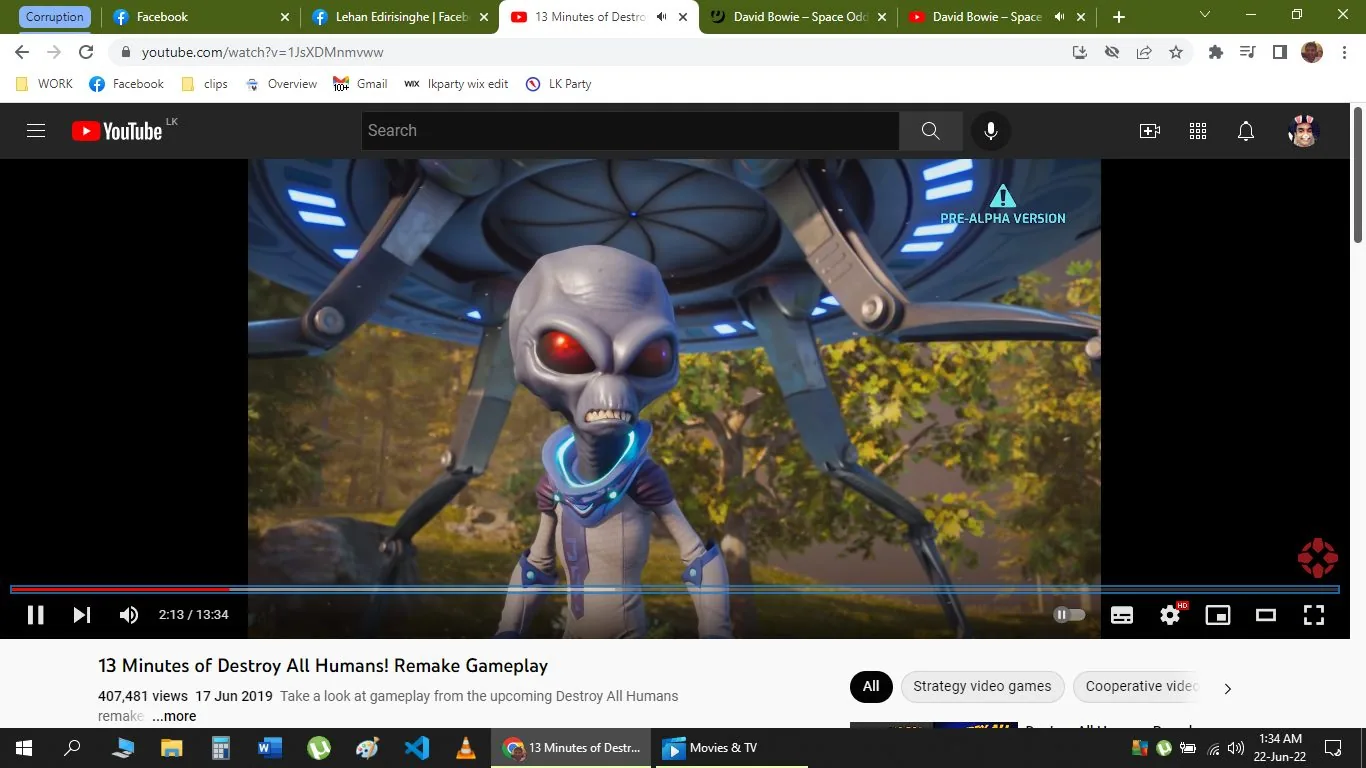This screenshot has height=768, width=1366.
Task: Select the Strategy video games filter chip
Action: (981, 687)
